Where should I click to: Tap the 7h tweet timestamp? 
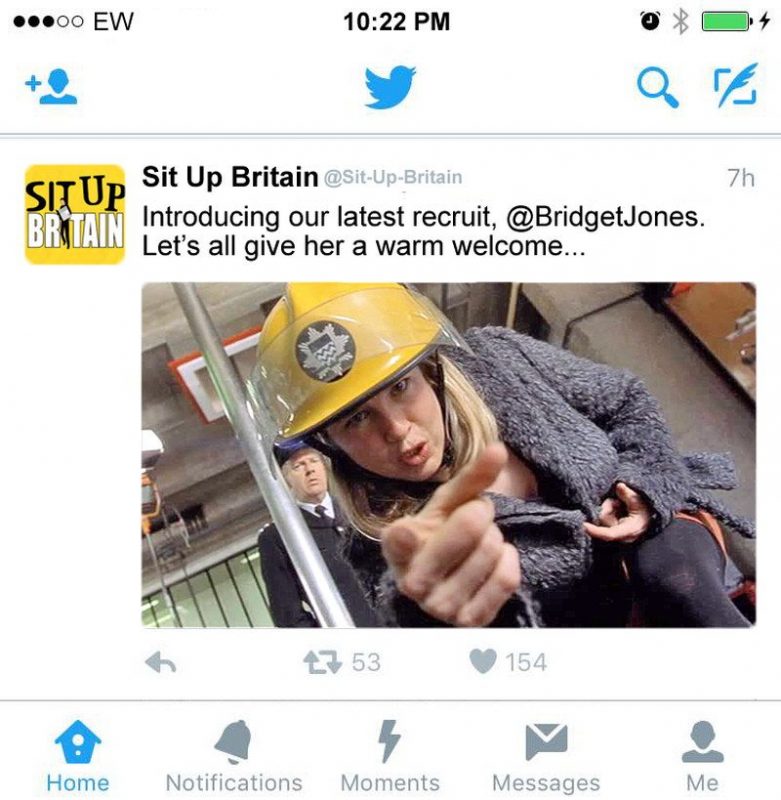741,178
